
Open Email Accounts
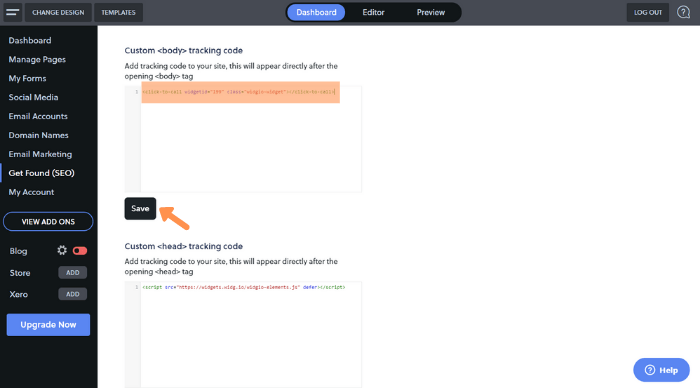coord(38,116)
